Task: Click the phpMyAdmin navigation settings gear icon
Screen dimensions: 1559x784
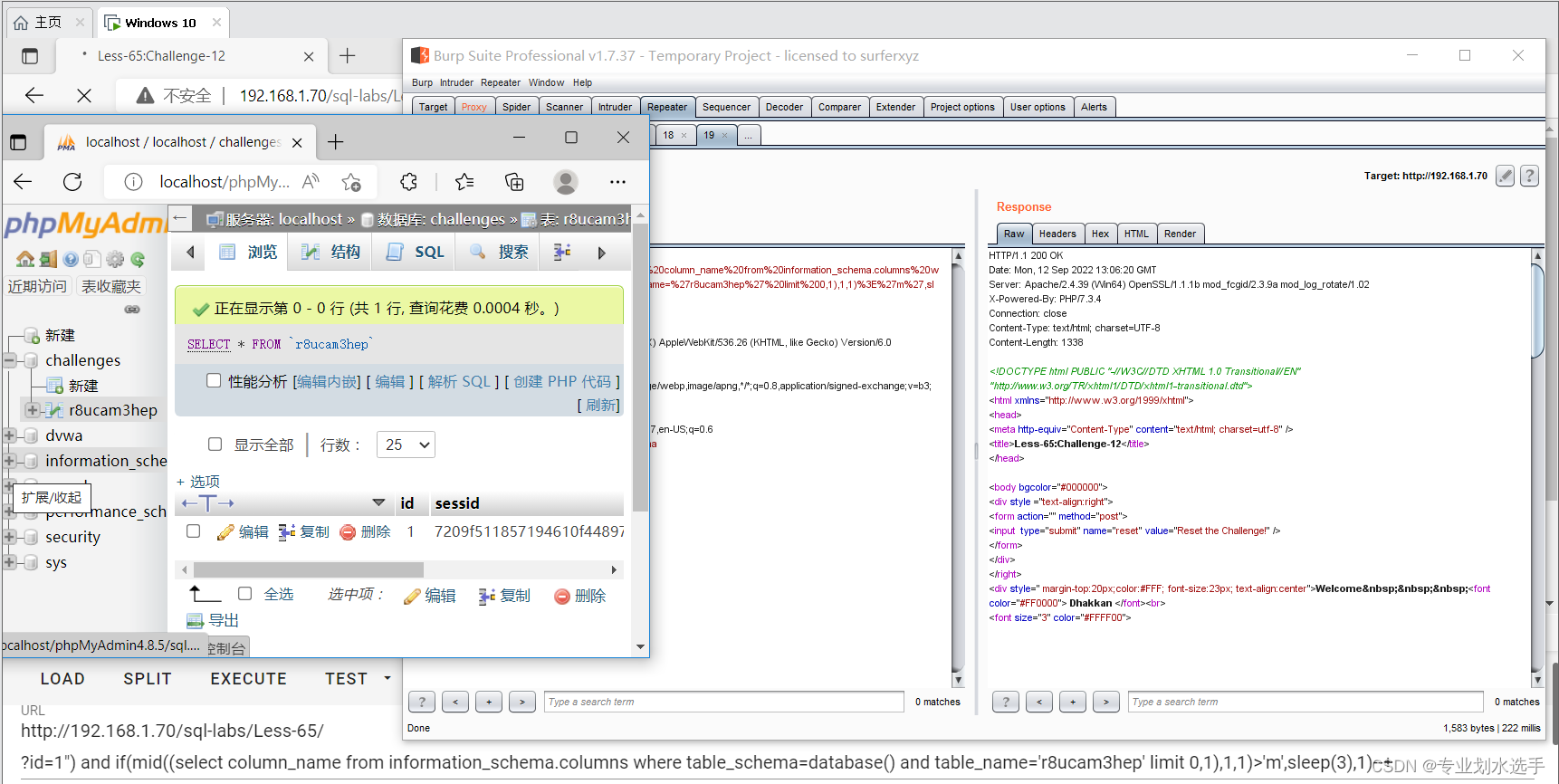Action: [x=115, y=259]
